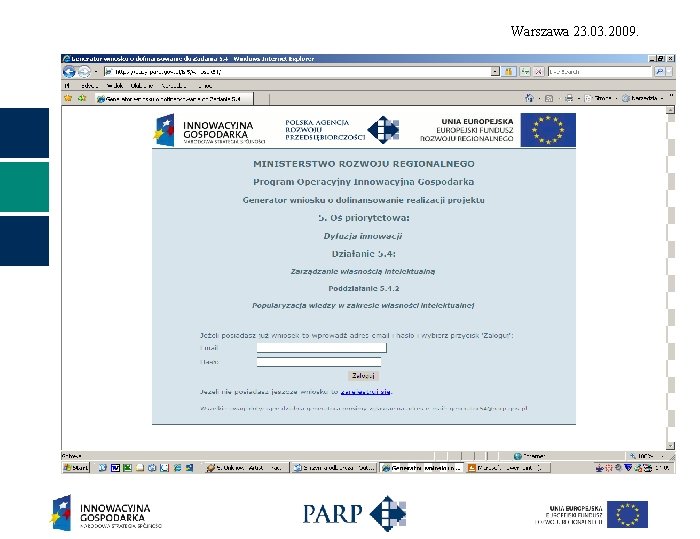Click the Windows Start button
The width and height of the screenshot is (700, 539).
(x=76, y=468)
